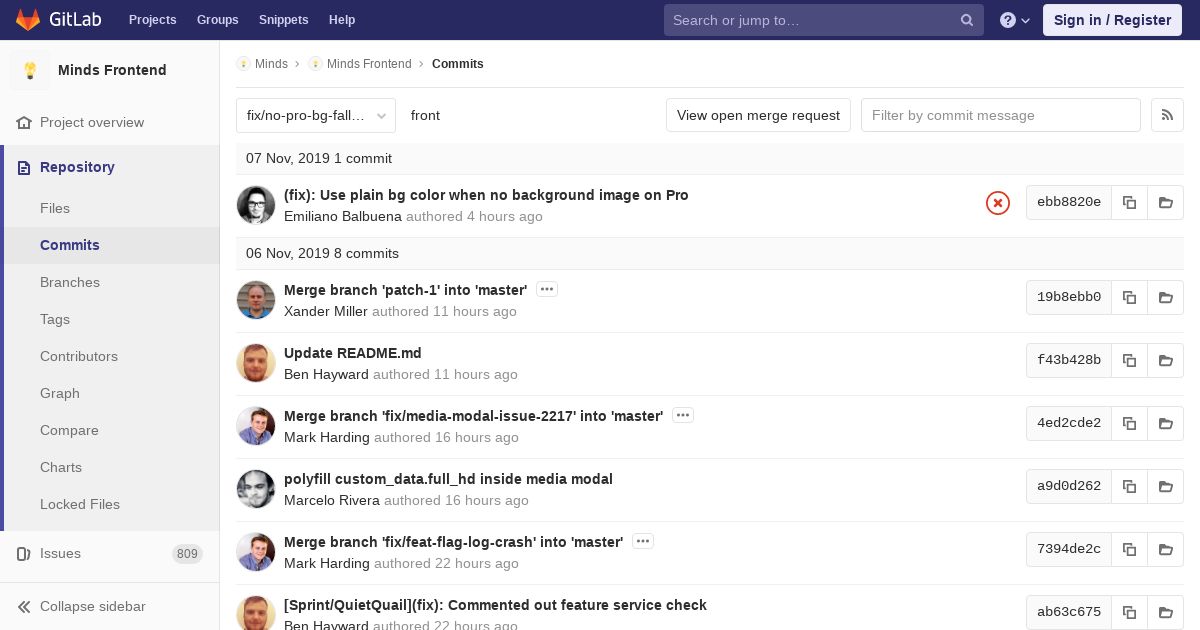This screenshot has height=630, width=1200.
Task: Collapse the sidebar
Action: point(92,606)
